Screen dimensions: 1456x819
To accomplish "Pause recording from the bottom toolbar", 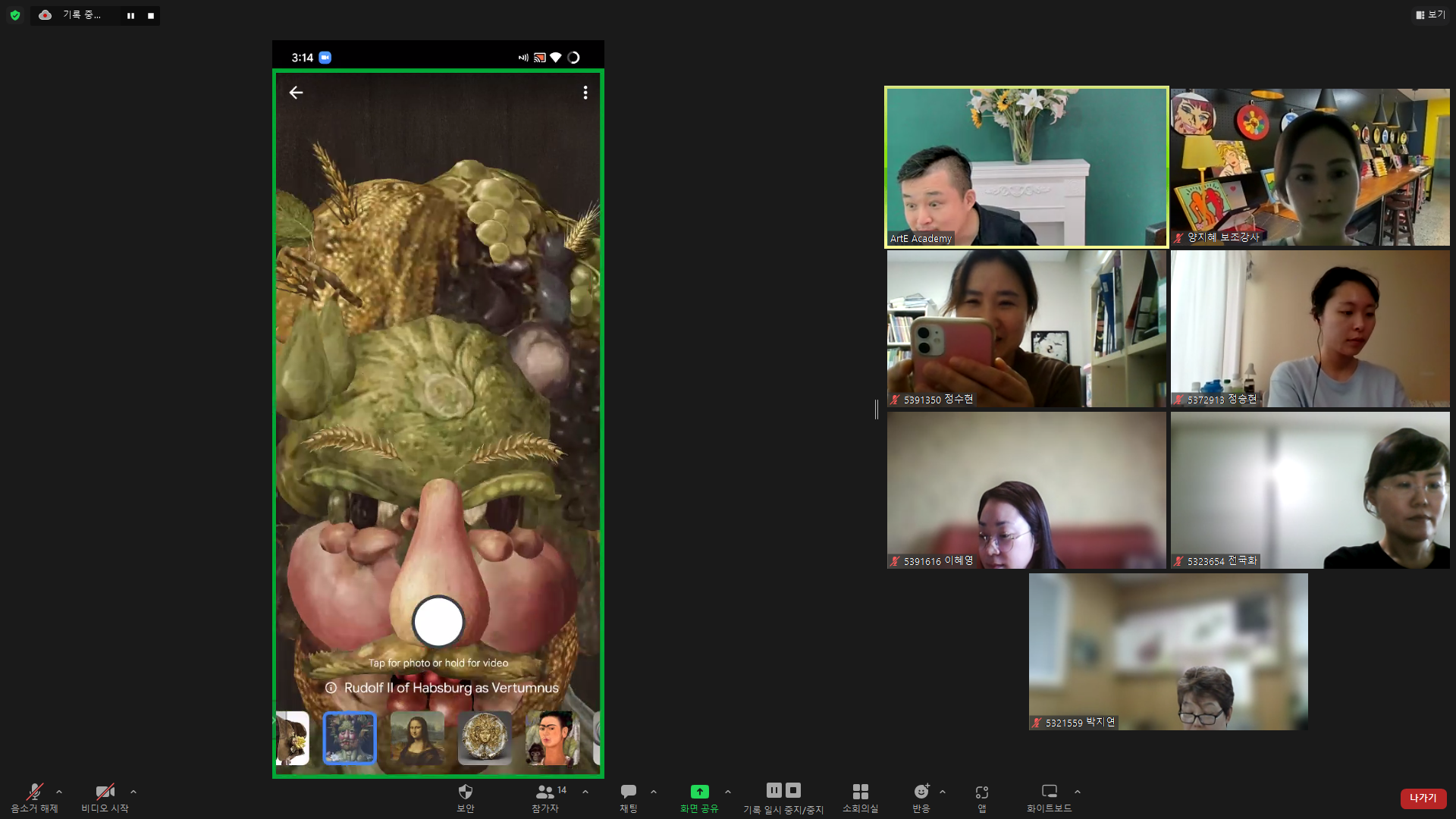I will pyautogui.click(x=773, y=790).
